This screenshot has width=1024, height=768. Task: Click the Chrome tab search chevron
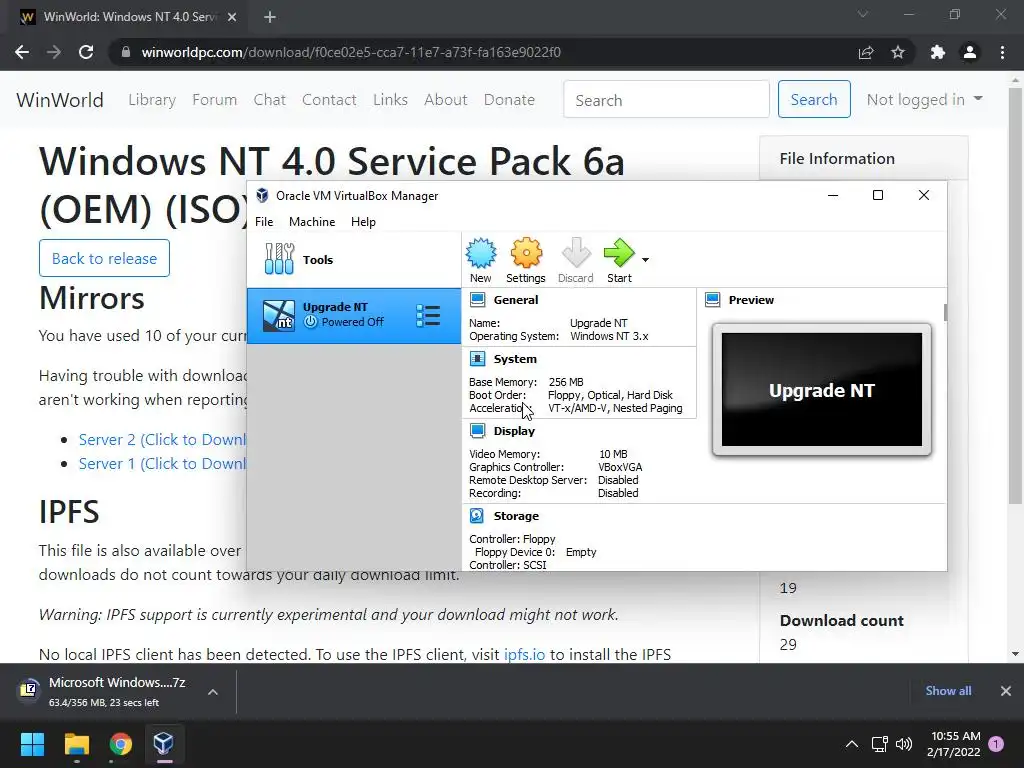[x=863, y=14]
